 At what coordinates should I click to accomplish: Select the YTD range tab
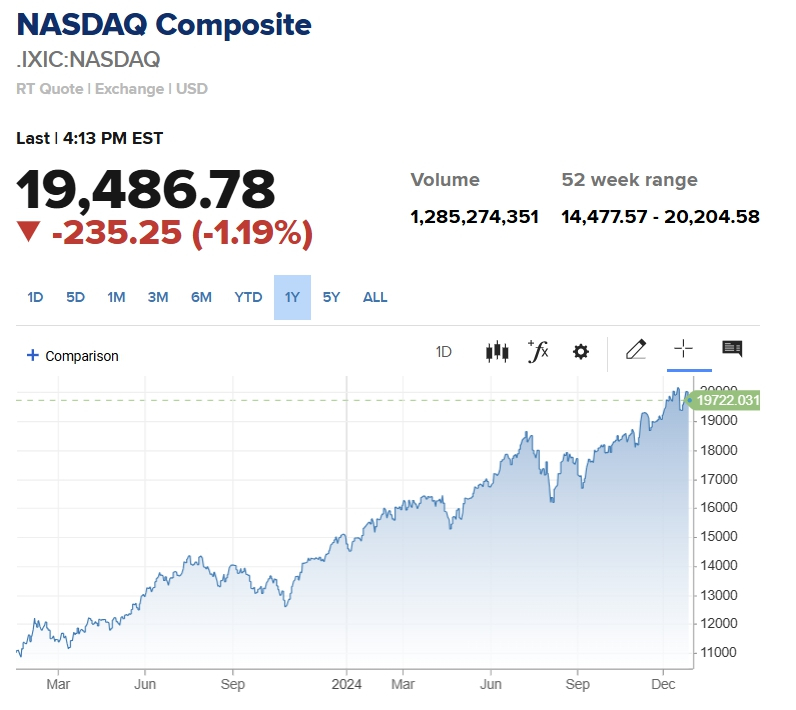(x=248, y=297)
